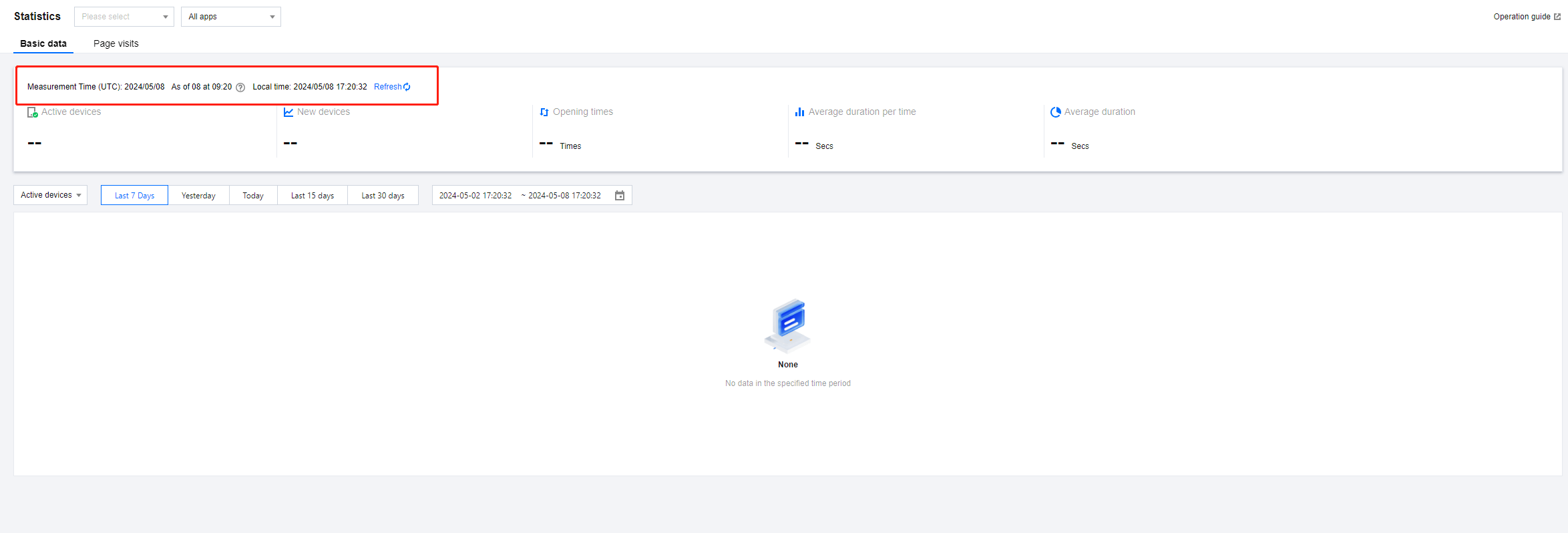Click the New devices chart icon
Image resolution: width=1568 pixels, height=533 pixels.
coord(288,112)
